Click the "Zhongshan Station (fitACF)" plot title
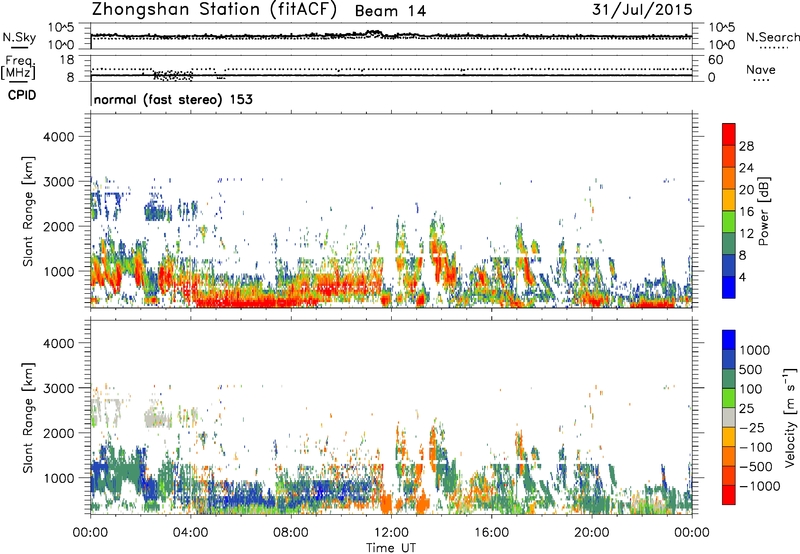 coord(214,10)
